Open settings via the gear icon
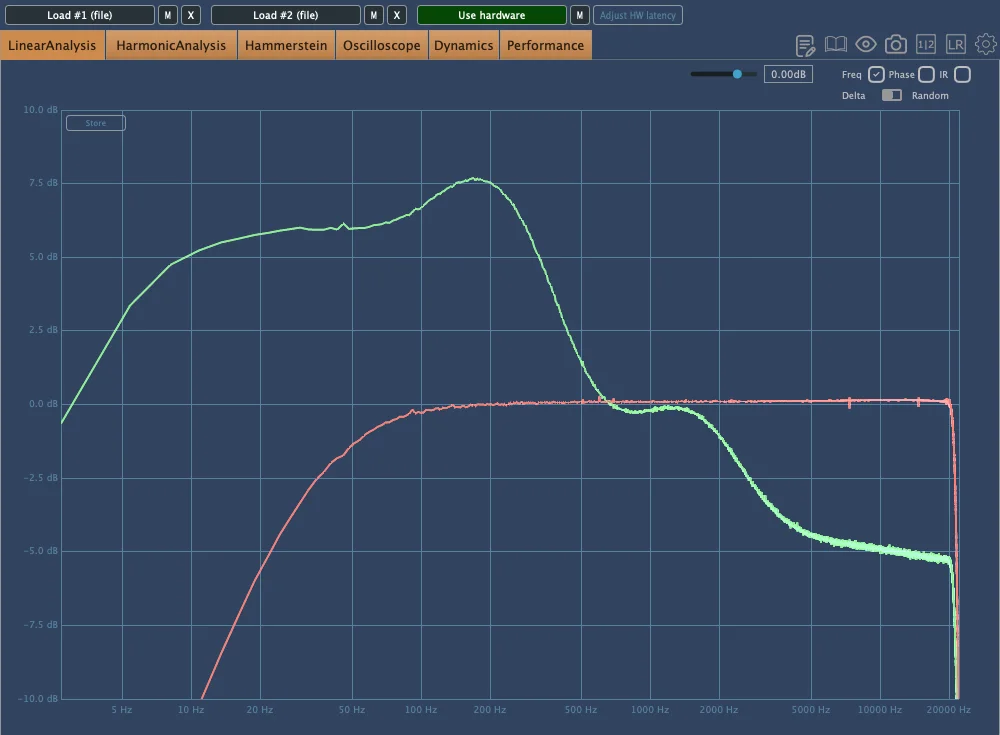 (x=986, y=45)
